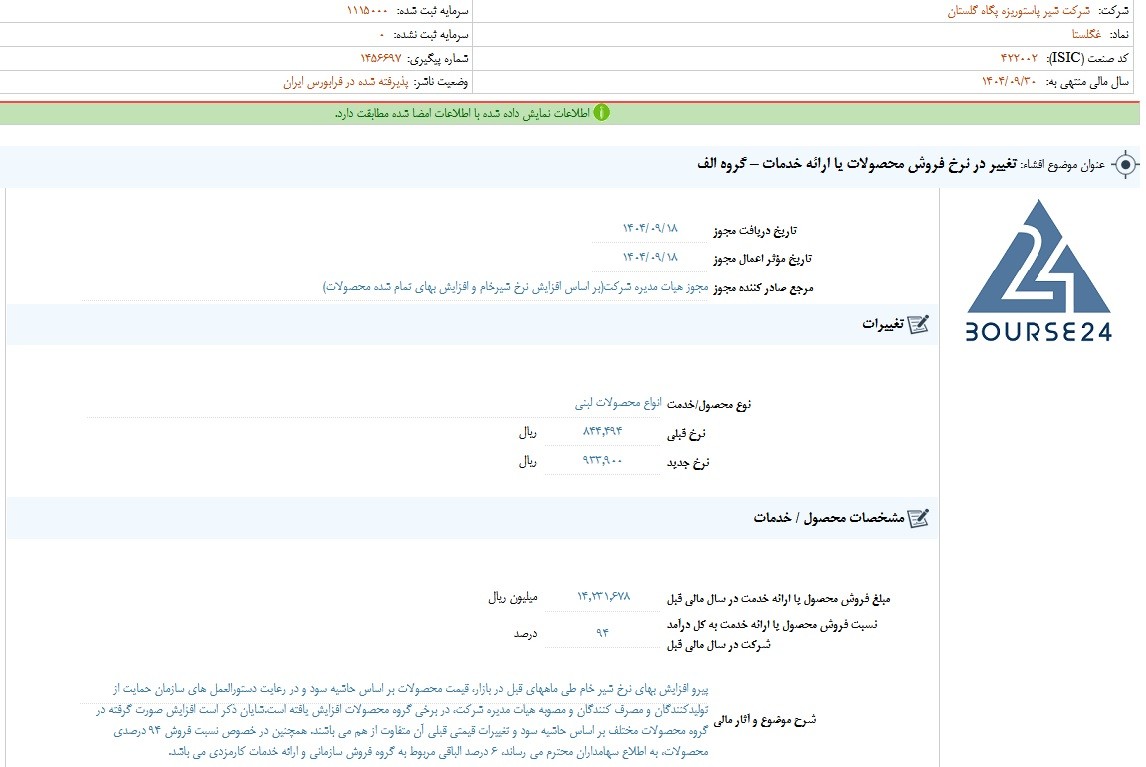Click the درصد unit label
The width and height of the screenshot is (1146, 767).
tap(525, 633)
